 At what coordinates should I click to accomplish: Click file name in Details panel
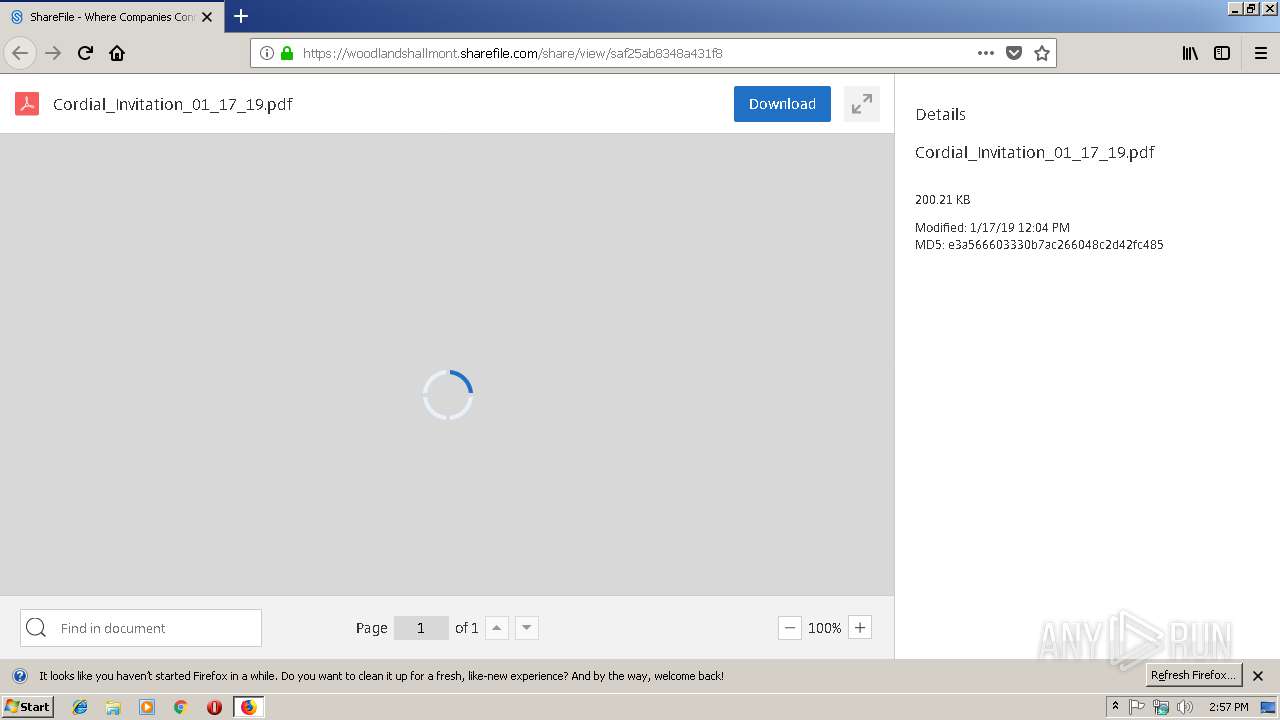[1035, 152]
